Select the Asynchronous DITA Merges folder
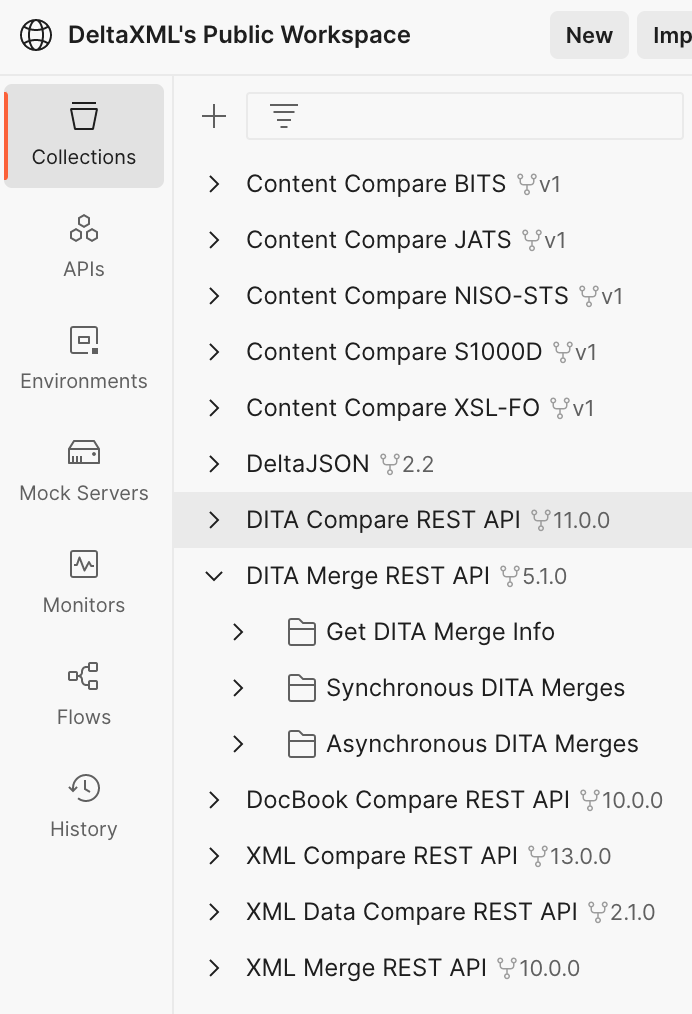This screenshot has width=692, height=1014. coord(481,744)
